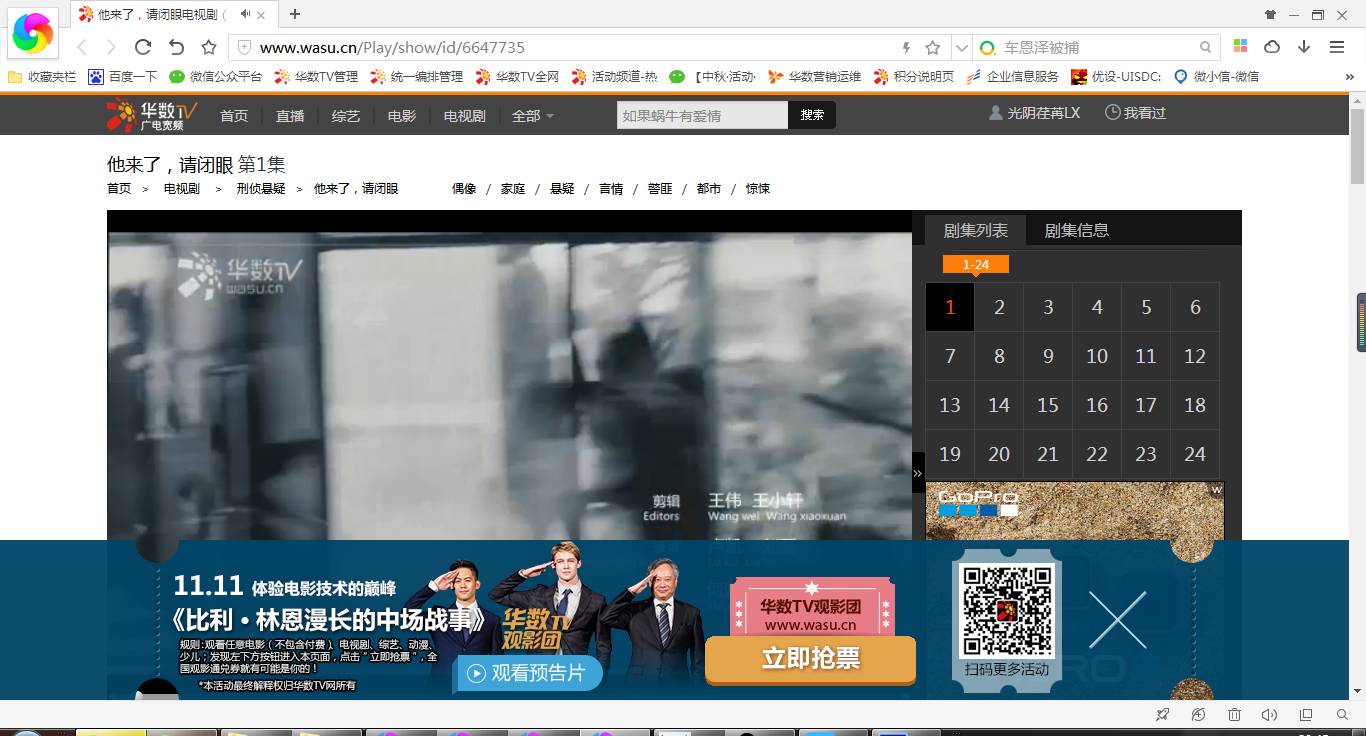Open page search magnifier in bottom status bar
Image resolution: width=1366 pixels, height=736 pixels.
coord(1341,715)
